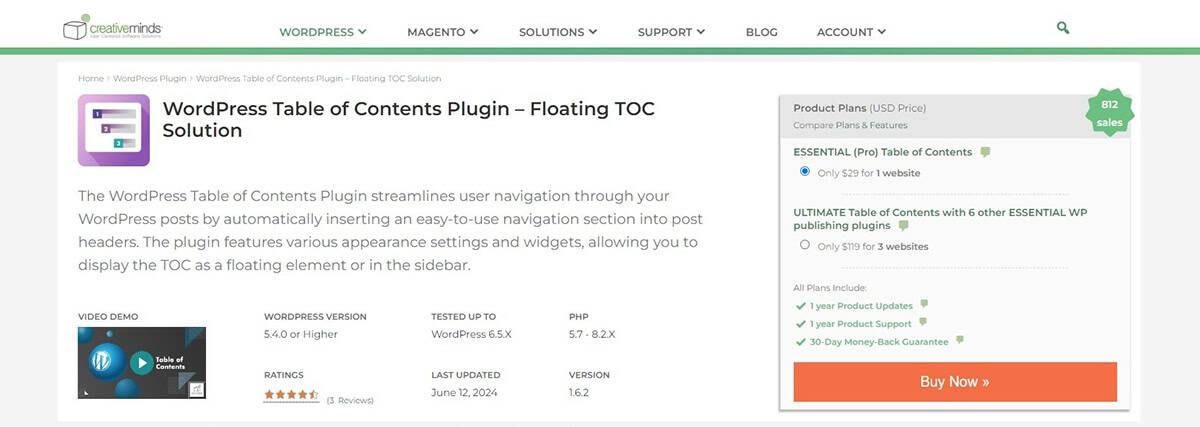Play the Table of Contents video demo
Screen dimensions: 1200x427
click(142, 363)
